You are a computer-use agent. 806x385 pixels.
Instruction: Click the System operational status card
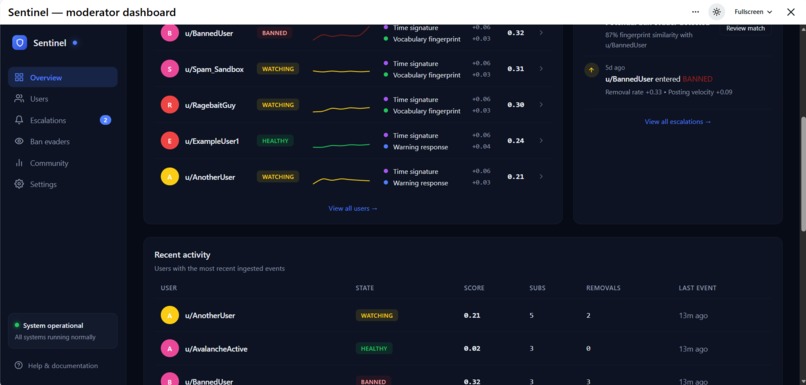click(x=63, y=331)
